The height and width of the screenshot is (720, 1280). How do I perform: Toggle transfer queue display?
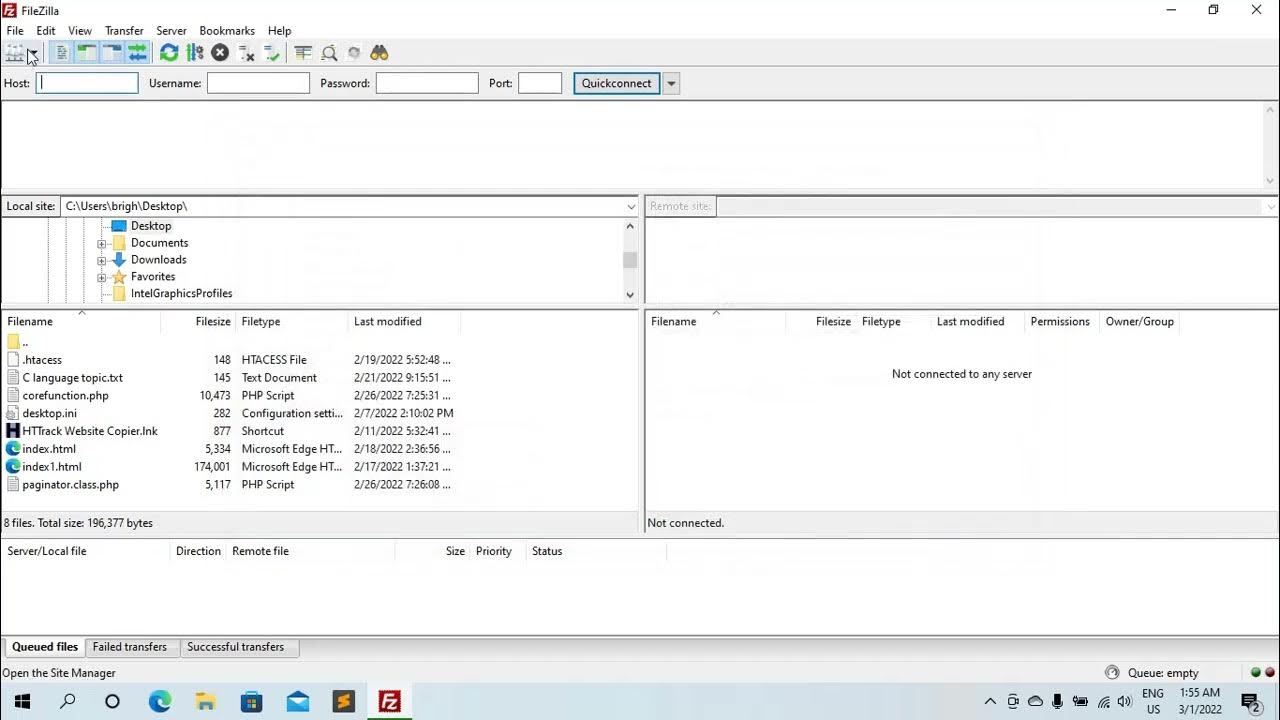click(x=137, y=53)
